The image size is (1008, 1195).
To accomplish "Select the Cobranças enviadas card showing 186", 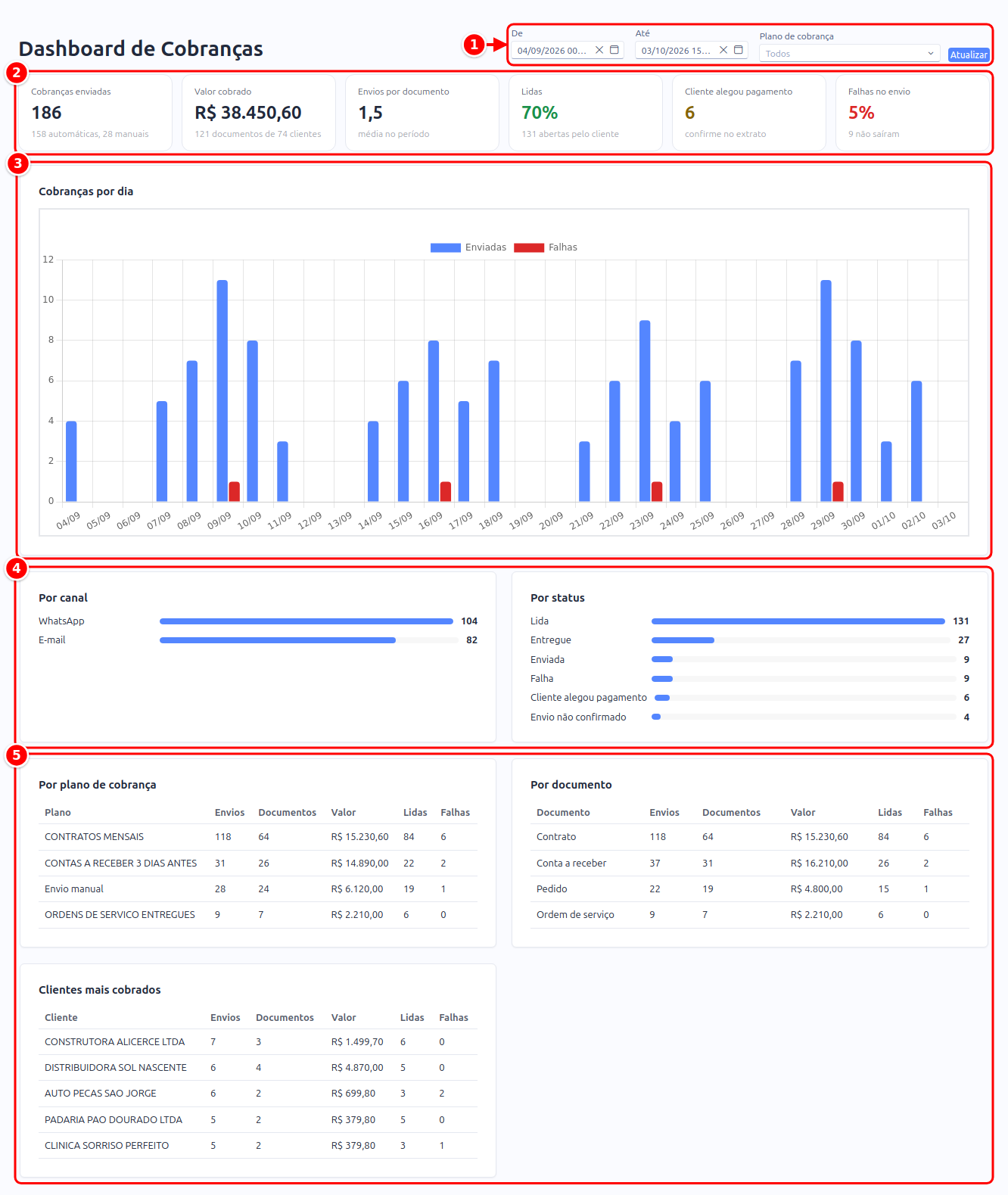I will 95,113.
